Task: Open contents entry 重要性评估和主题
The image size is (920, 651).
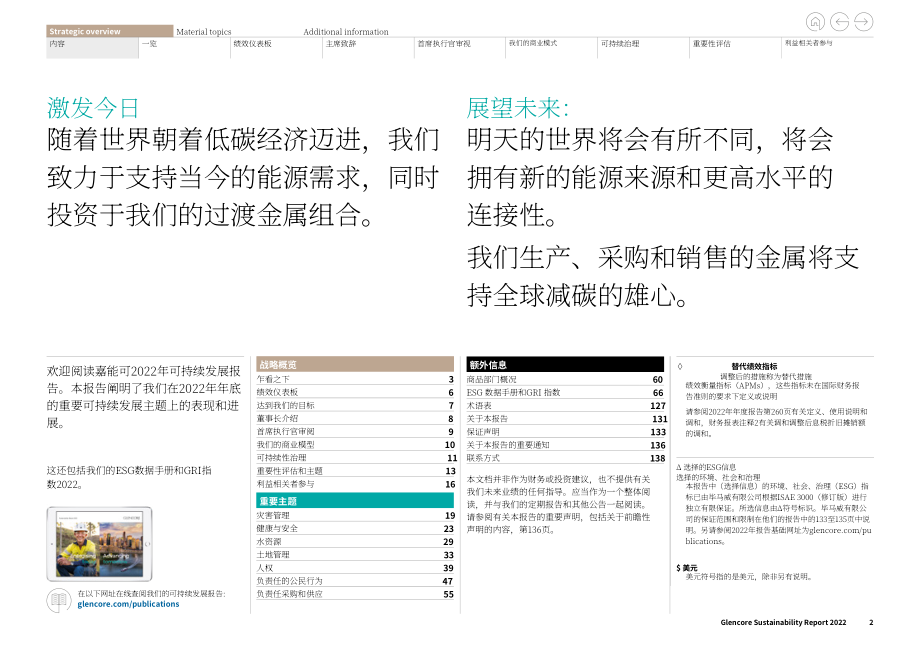Action: (355, 470)
